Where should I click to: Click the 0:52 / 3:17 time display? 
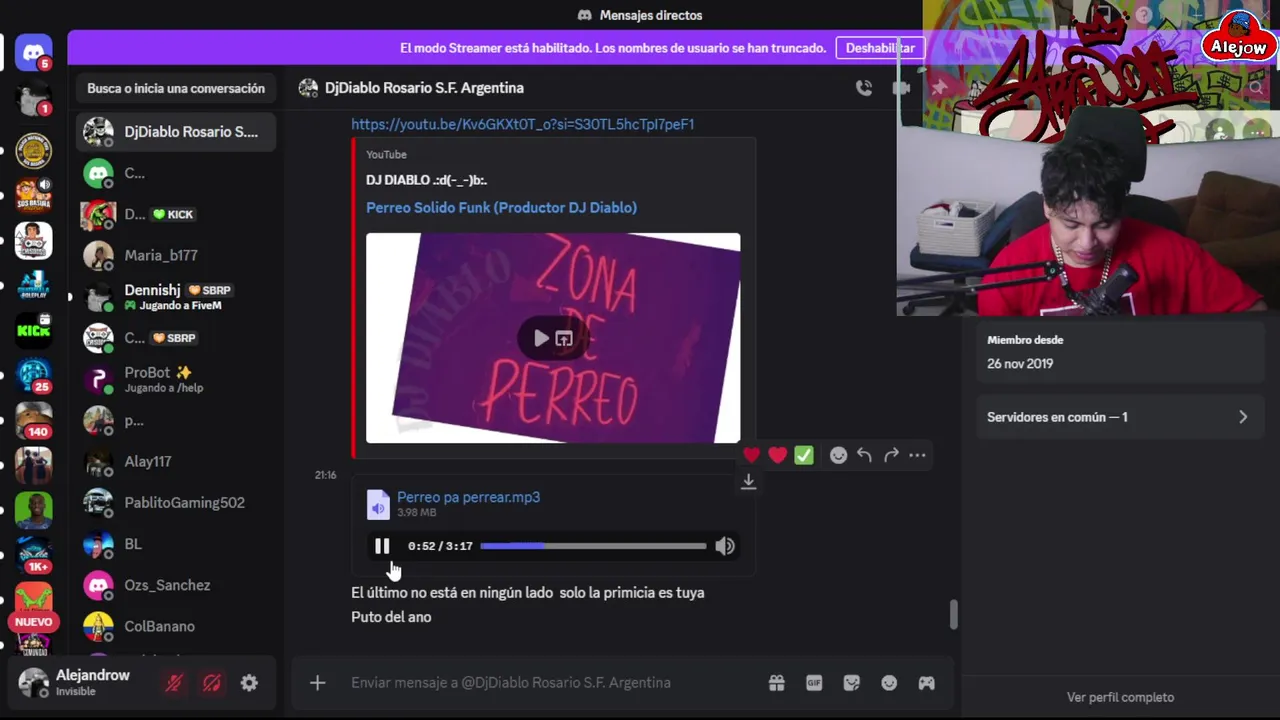(x=440, y=546)
